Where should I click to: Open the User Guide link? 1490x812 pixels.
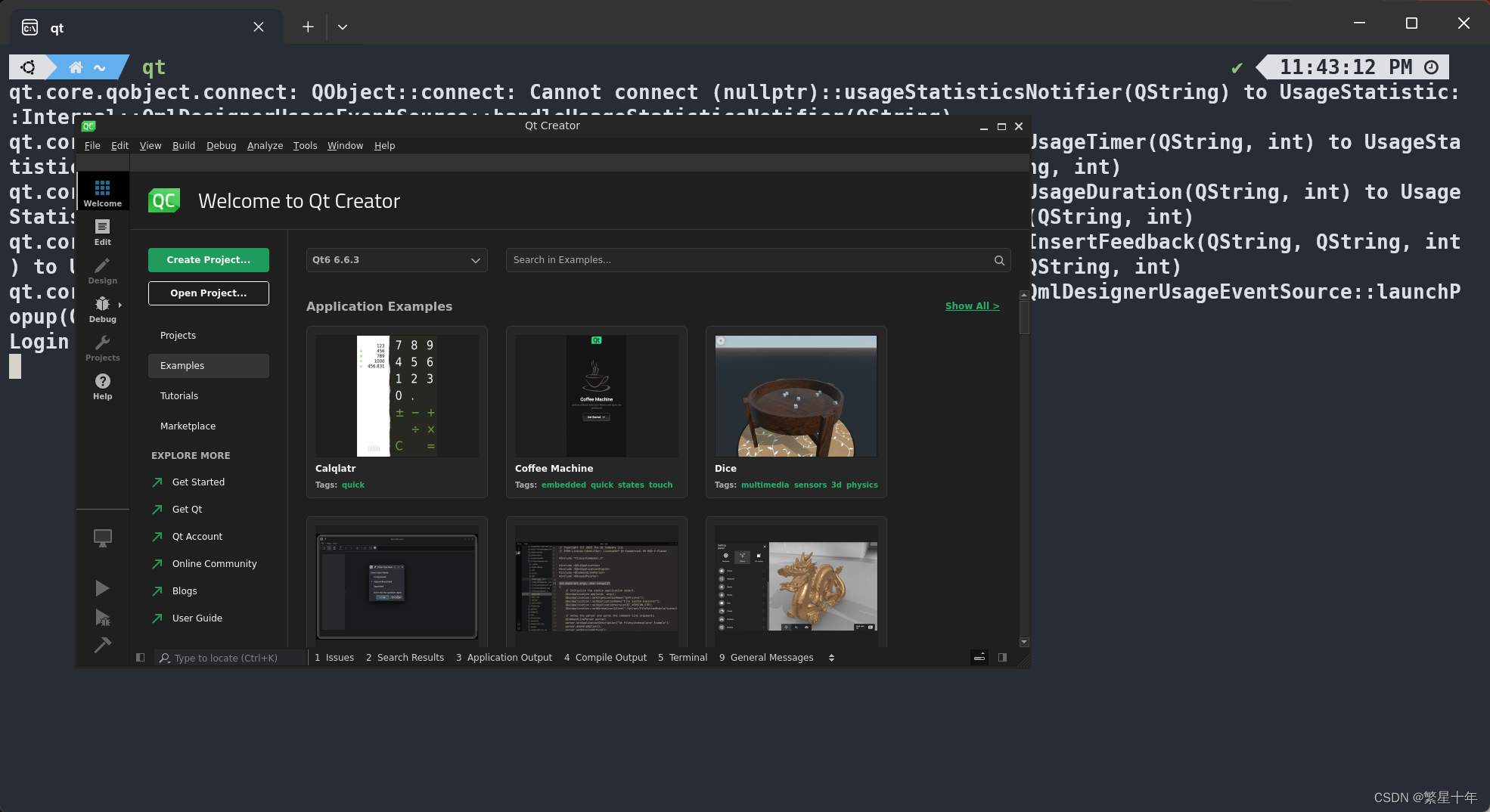tap(197, 618)
